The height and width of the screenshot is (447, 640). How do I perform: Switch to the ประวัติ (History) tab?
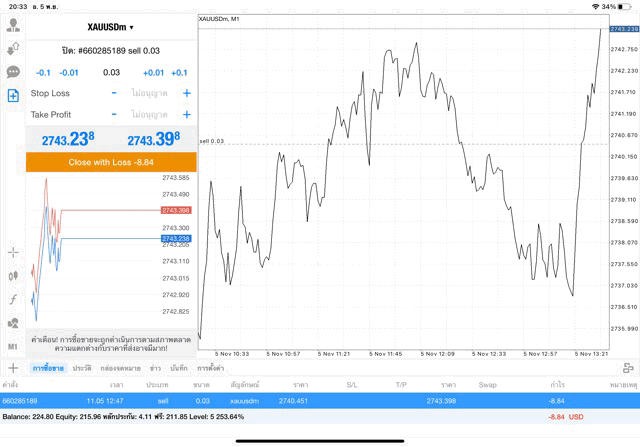pos(82,368)
